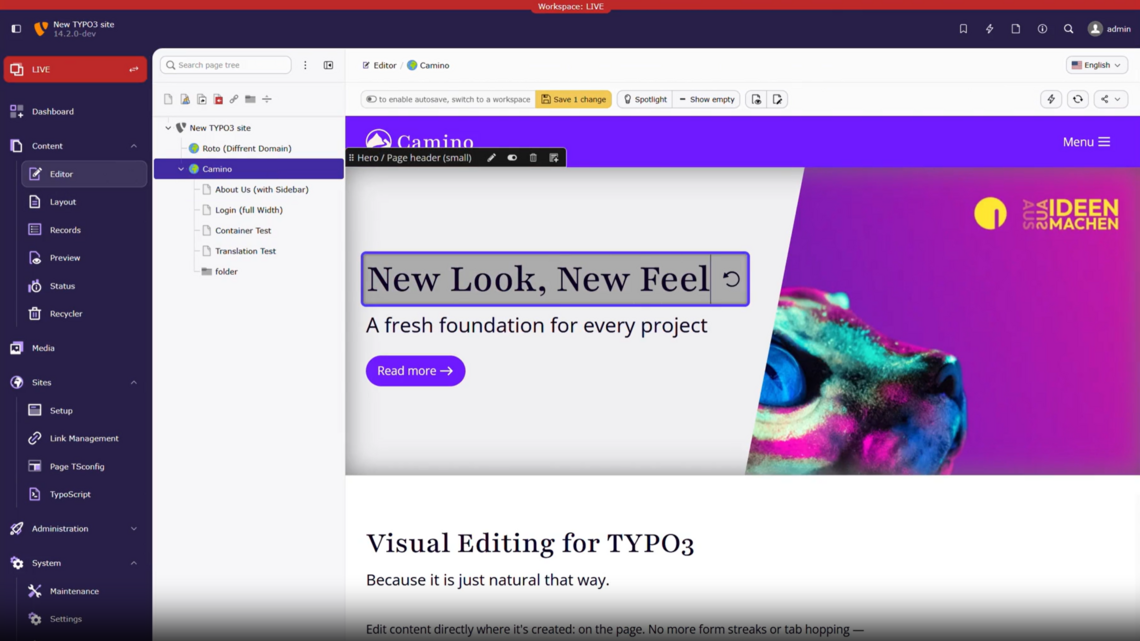Click the Read more button

pyautogui.click(x=415, y=371)
